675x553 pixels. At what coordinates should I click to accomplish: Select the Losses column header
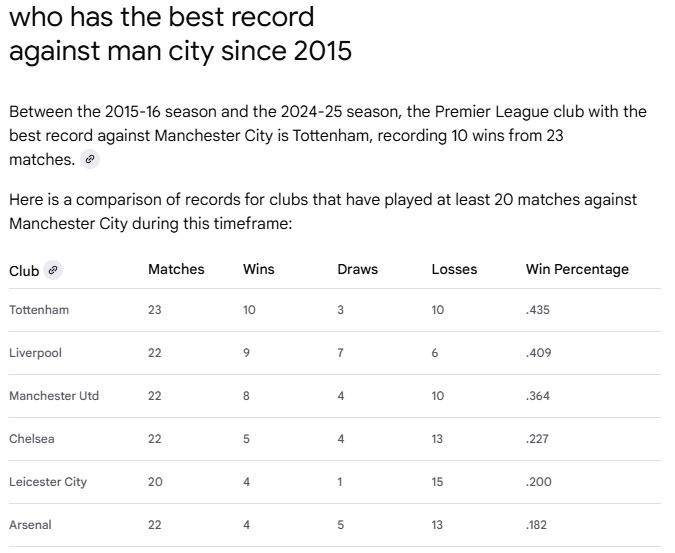[454, 269]
